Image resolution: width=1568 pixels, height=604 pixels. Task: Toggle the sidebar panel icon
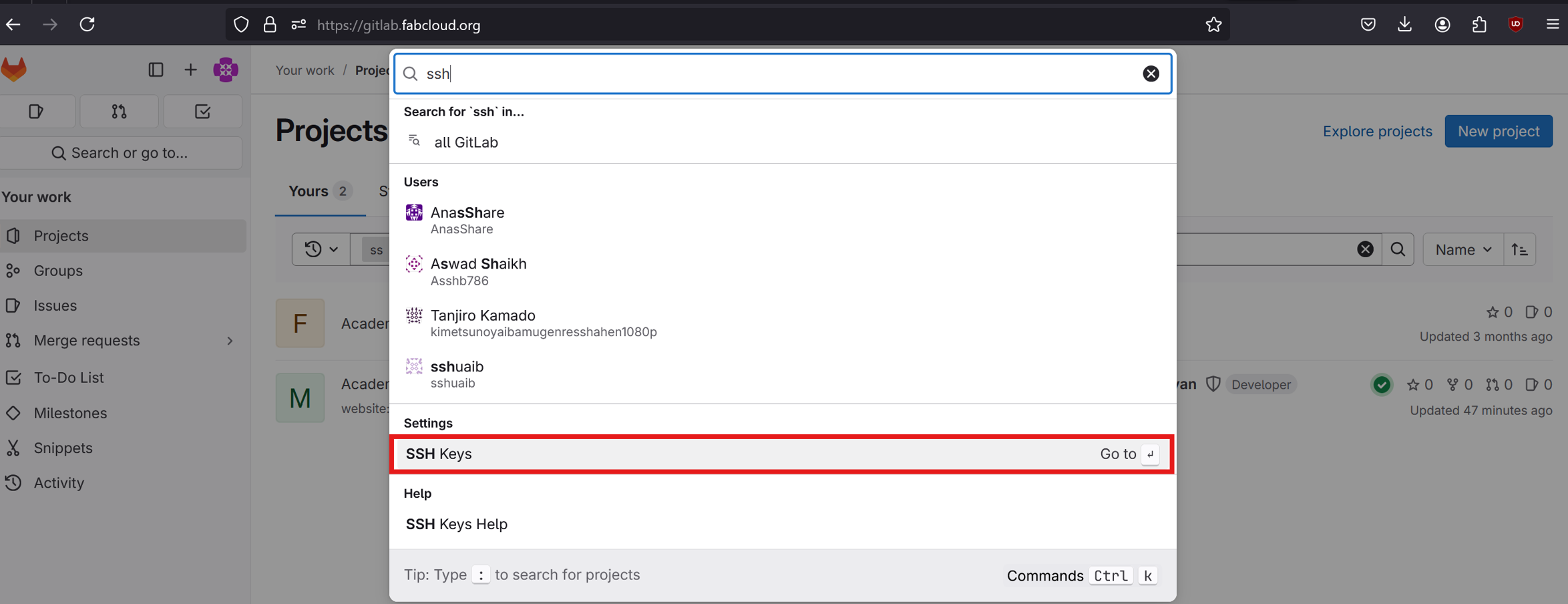tap(156, 69)
